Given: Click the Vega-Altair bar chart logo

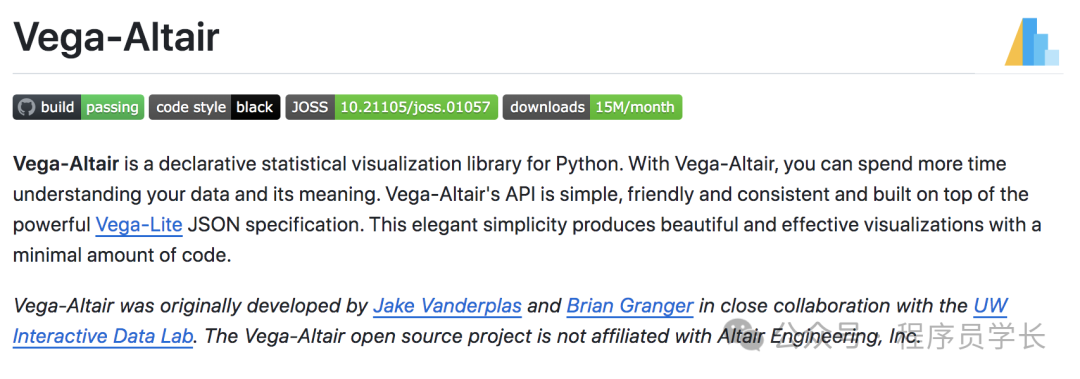Looking at the screenshot, I should coord(1031,43).
